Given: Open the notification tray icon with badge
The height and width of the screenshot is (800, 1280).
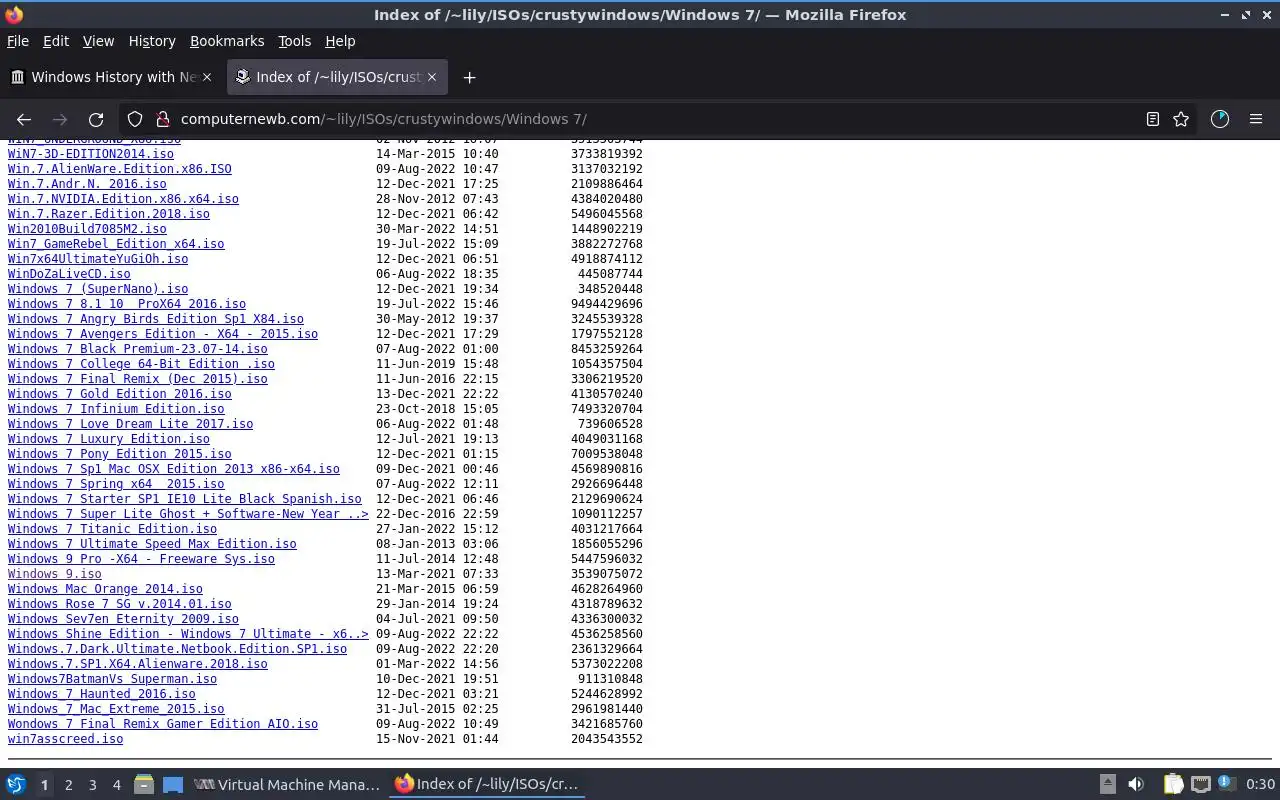Looking at the screenshot, I should coord(1227,785).
